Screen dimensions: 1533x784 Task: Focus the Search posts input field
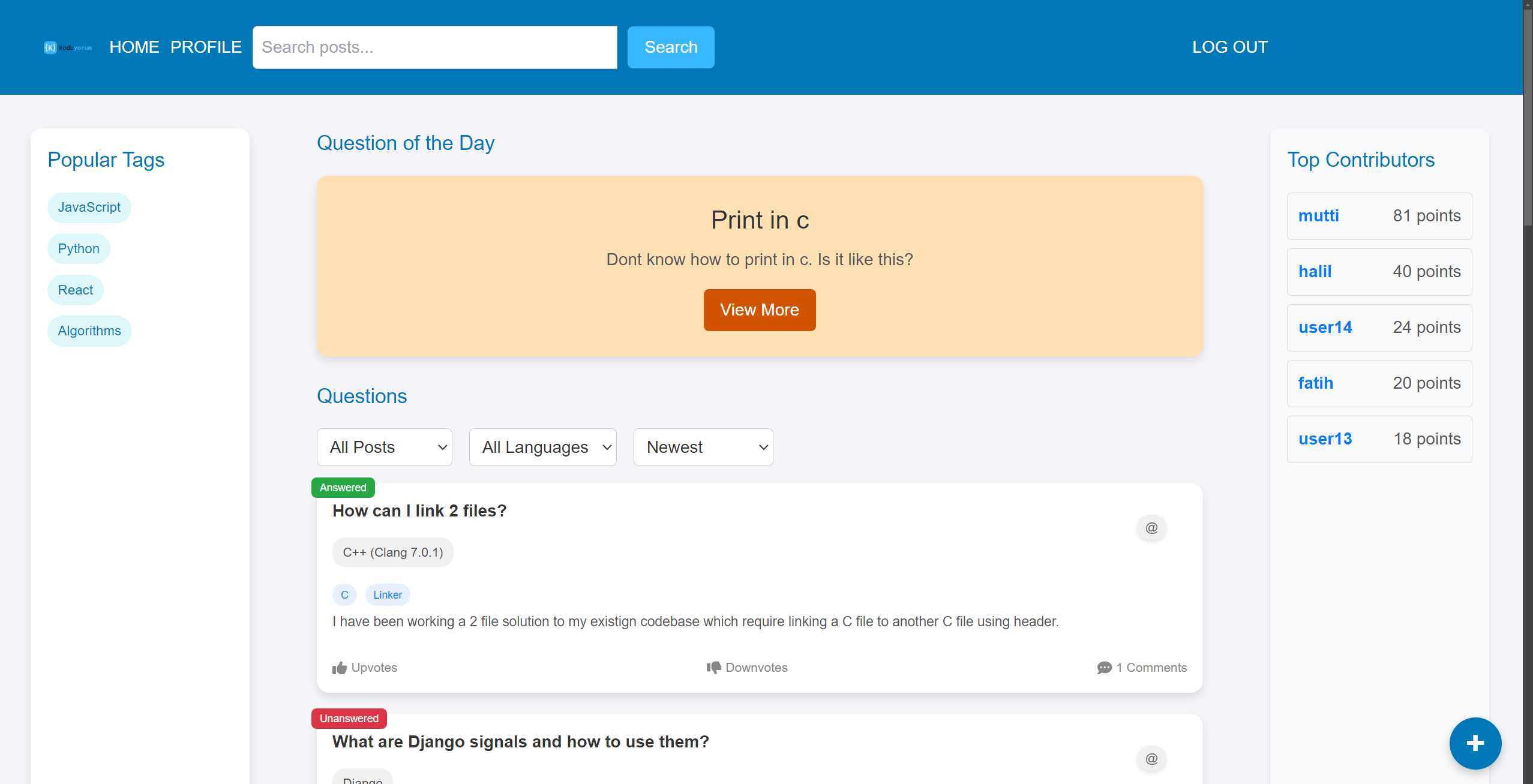pyautogui.click(x=434, y=47)
